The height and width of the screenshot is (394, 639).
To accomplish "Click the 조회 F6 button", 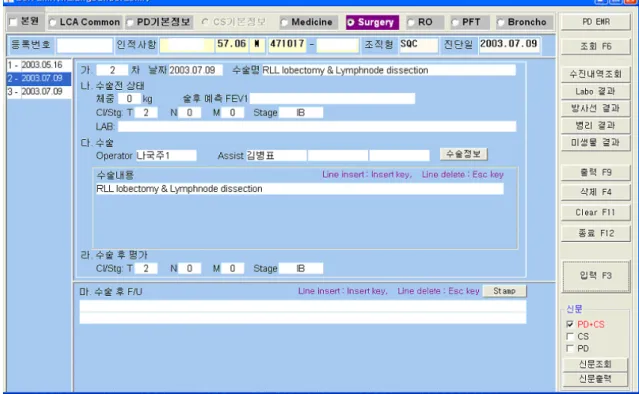I will (595, 46).
